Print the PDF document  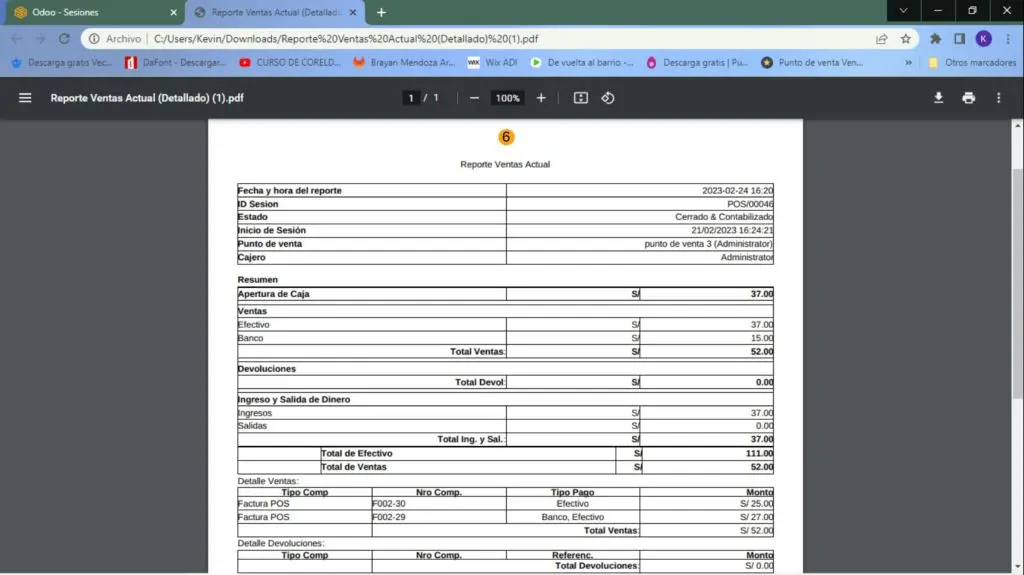(x=968, y=98)
